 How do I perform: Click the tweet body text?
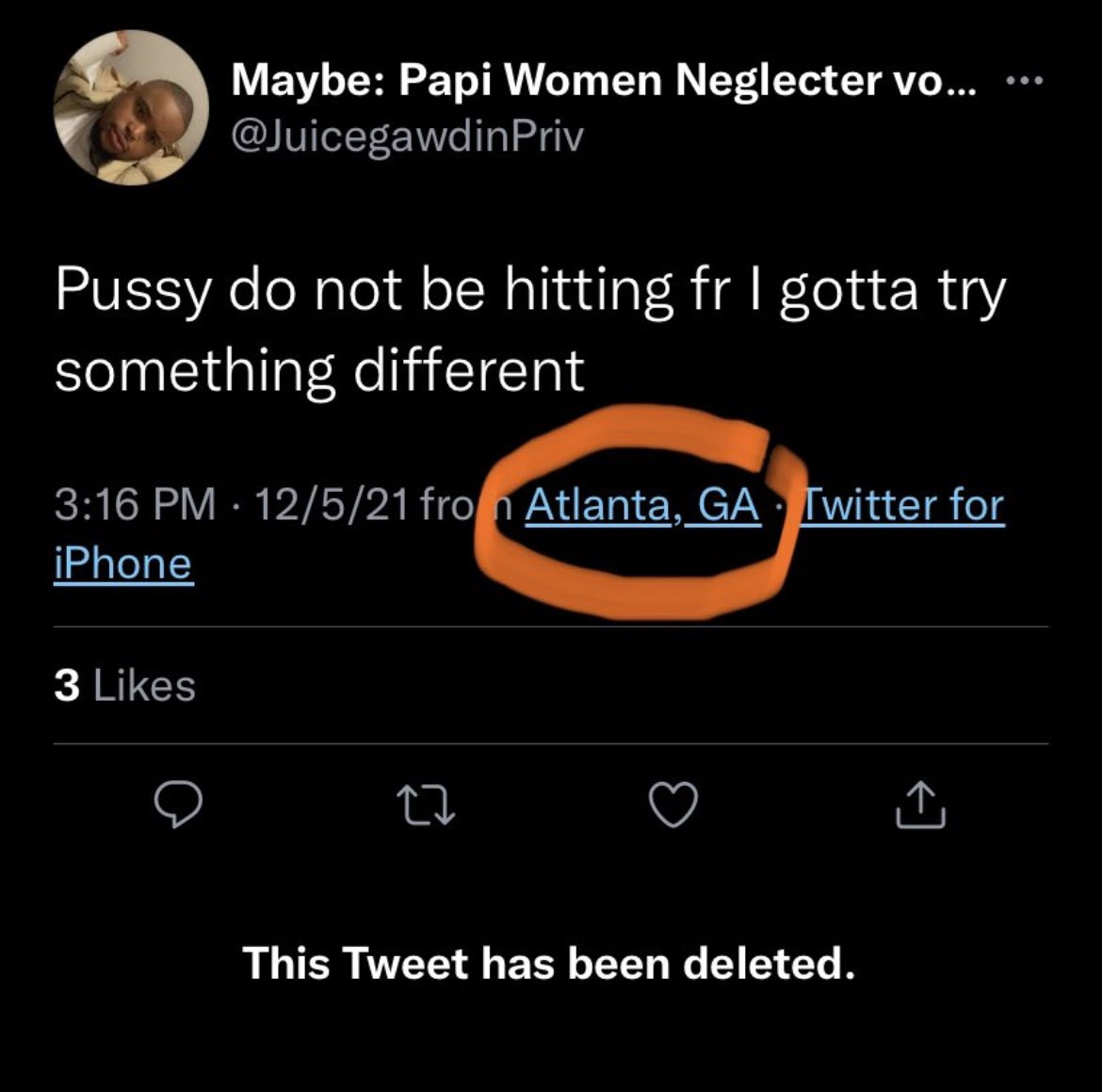coord(529,329)
